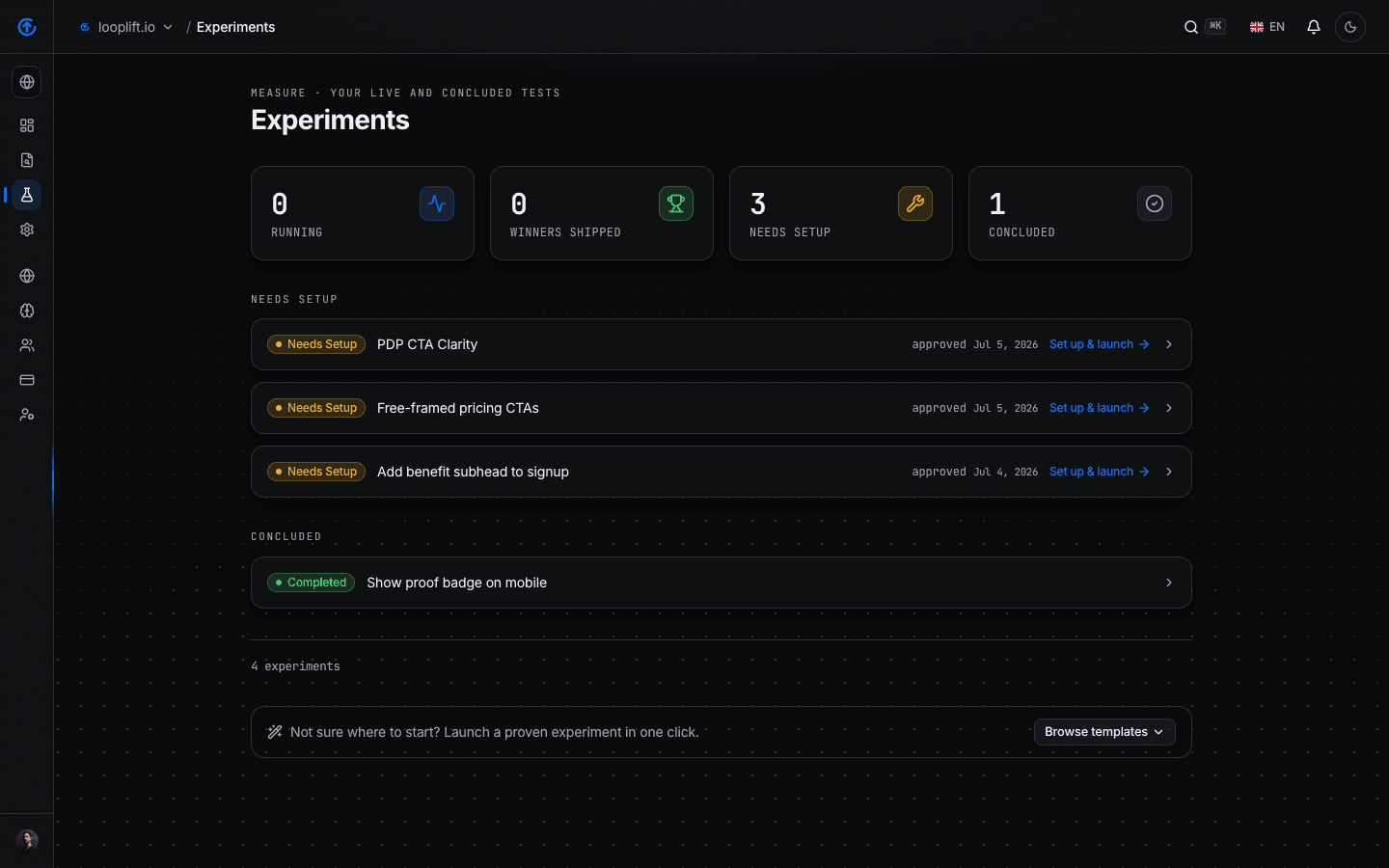This screenshot has height=868, width=1389.
Task: Expand Show proof badge on mobile chevron
Action: click(x=1169, y=583)
